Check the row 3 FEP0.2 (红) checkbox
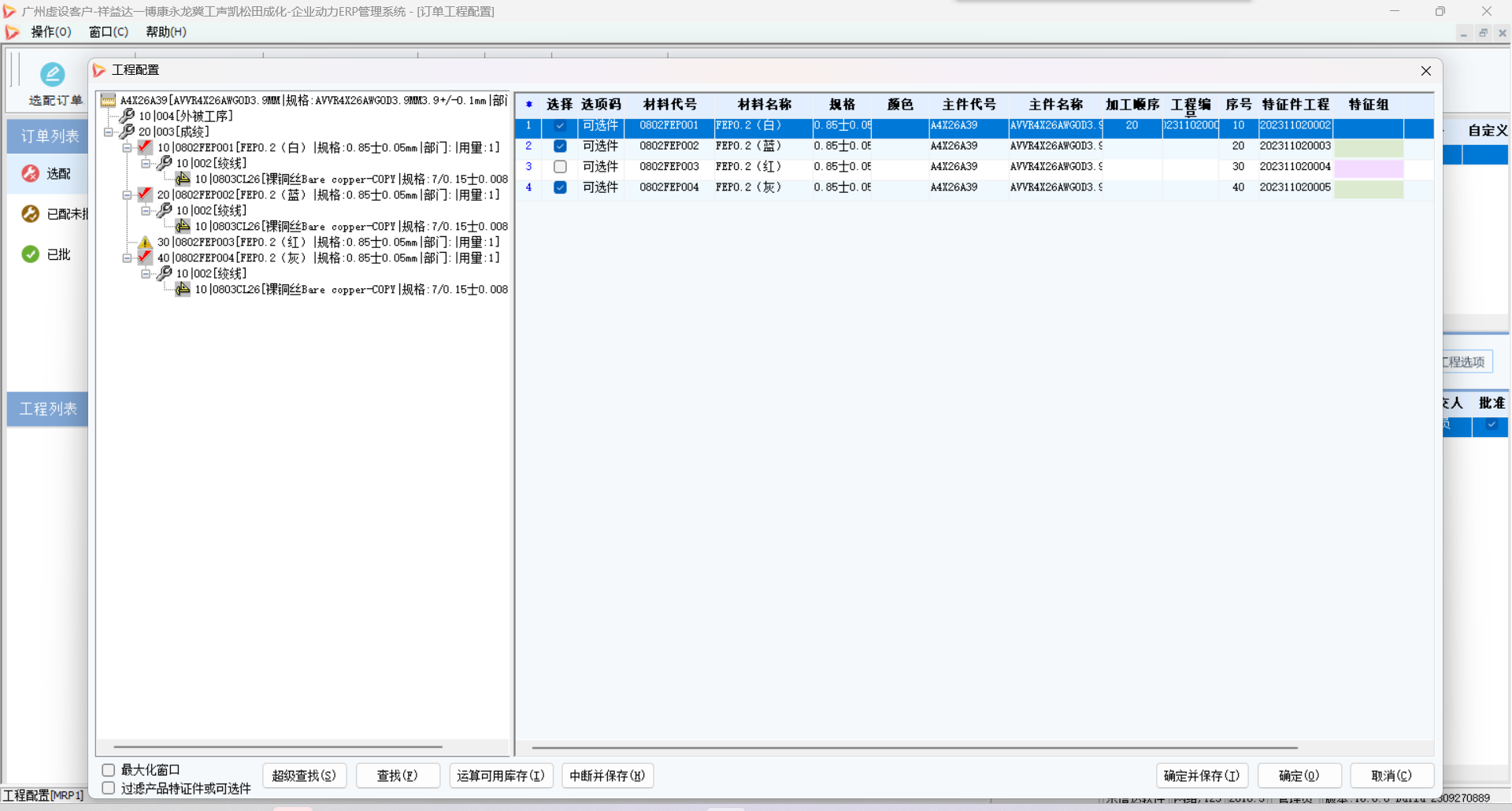The image size is (1512, 811). click(x=560, y=167)
